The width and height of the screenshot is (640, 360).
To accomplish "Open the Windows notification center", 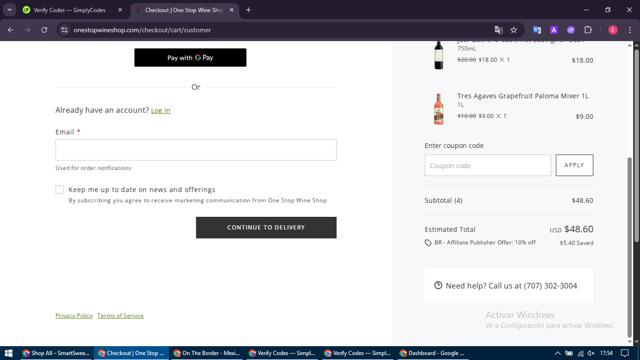I will (x=625, y=353).
